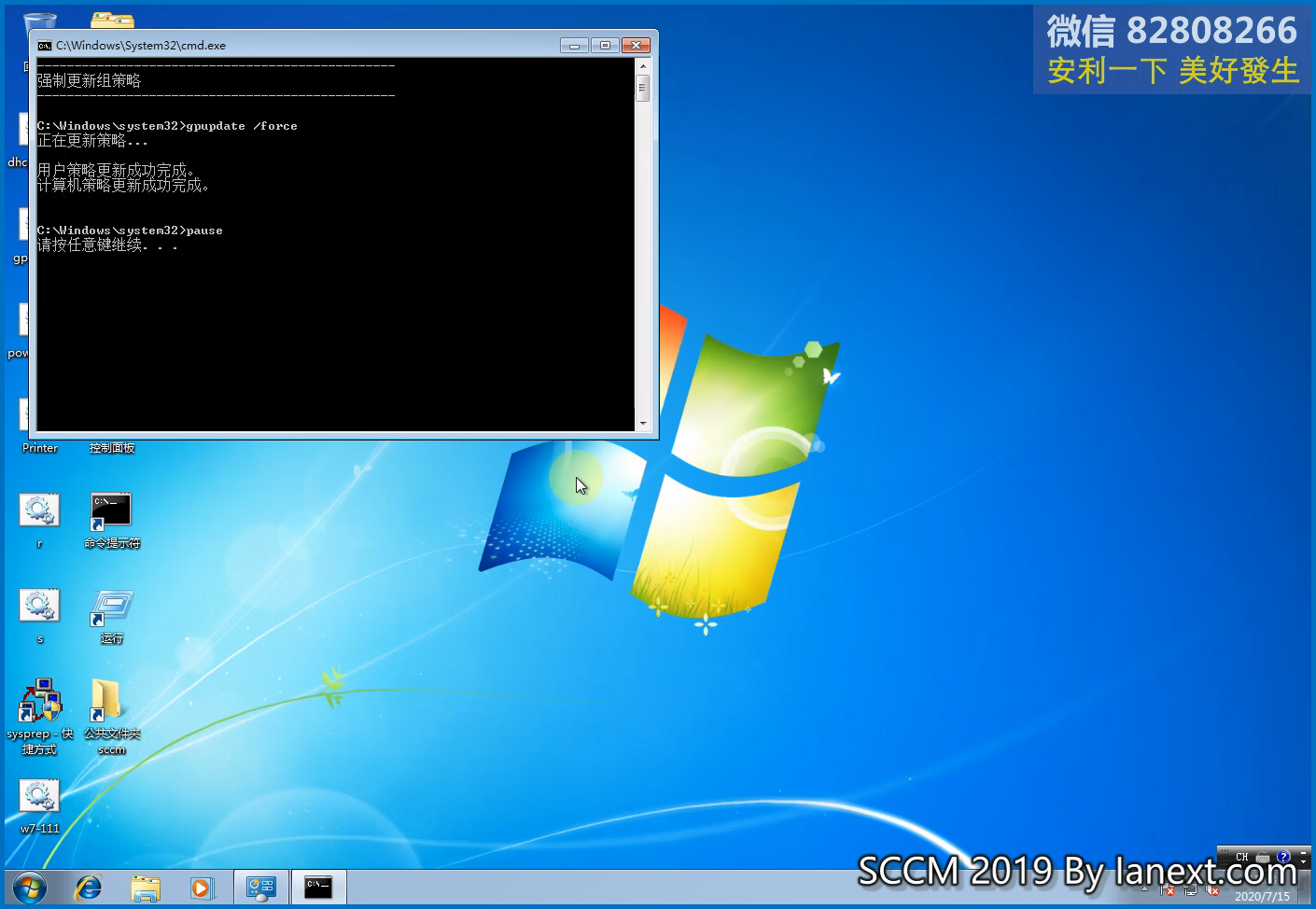Click the Show desktop button
This screenshot has width=1316, height=909.
click(1305, 888)
